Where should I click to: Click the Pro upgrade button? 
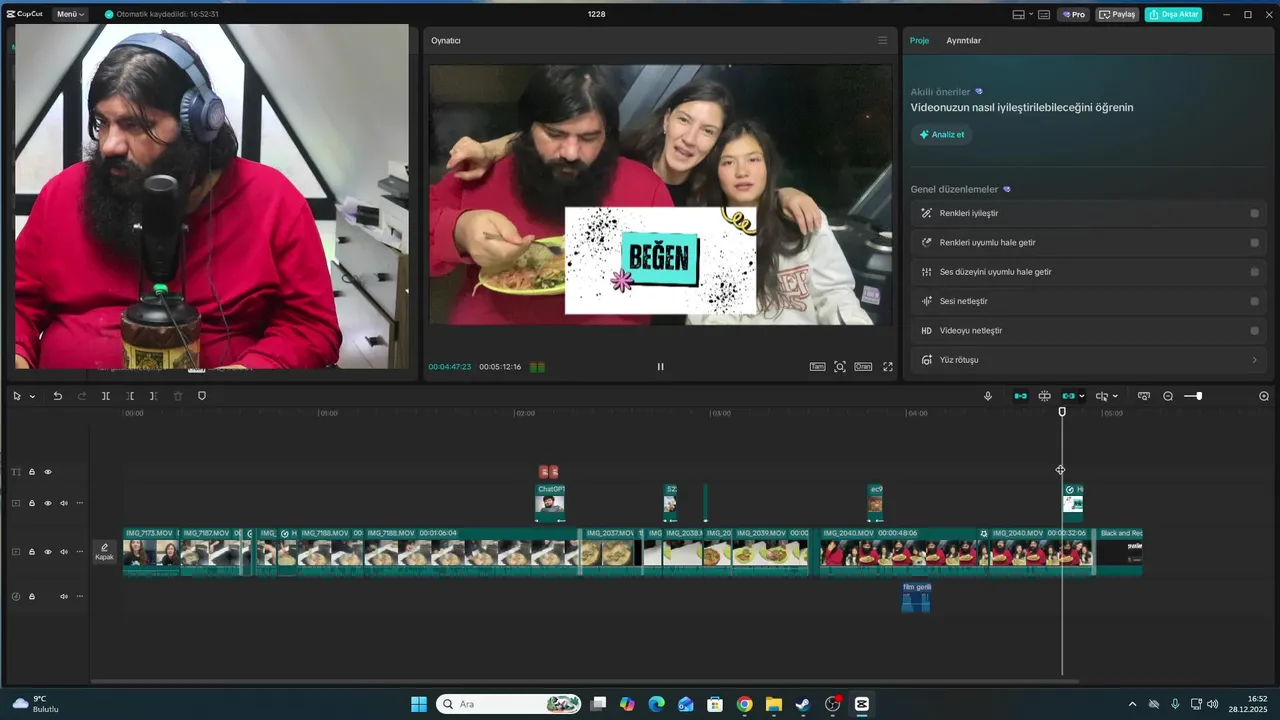coord(1074,15)
